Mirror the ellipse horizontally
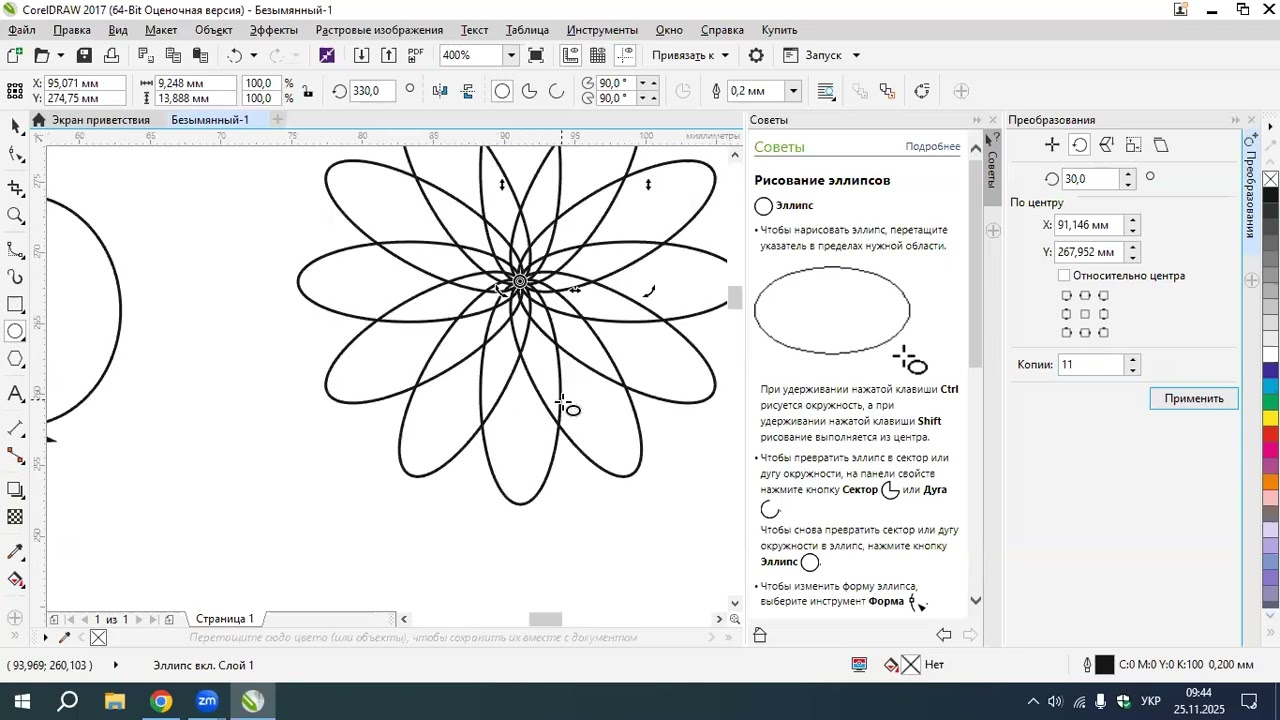Image resolution: width=1280 pixels, height=720 pixels. click(x=440, y=91)
